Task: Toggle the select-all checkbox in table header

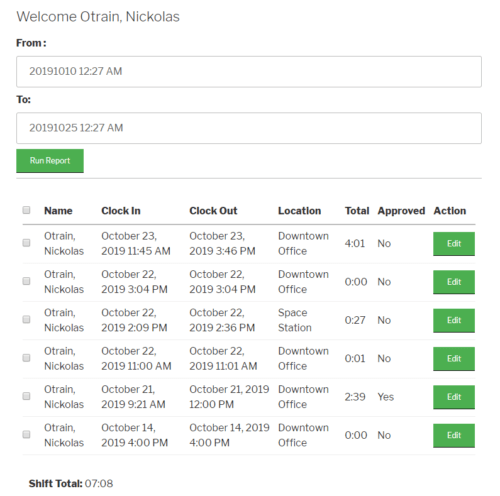Action: [26, 210]
